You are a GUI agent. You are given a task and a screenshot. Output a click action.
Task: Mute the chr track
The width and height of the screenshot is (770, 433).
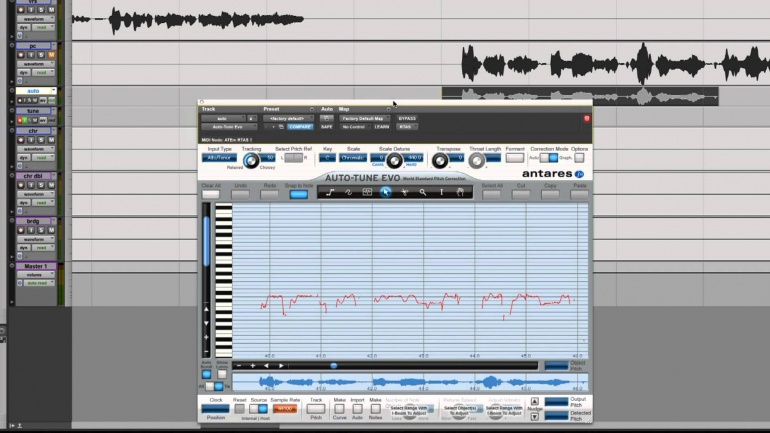pyautogui.click(x=51, y=140)
